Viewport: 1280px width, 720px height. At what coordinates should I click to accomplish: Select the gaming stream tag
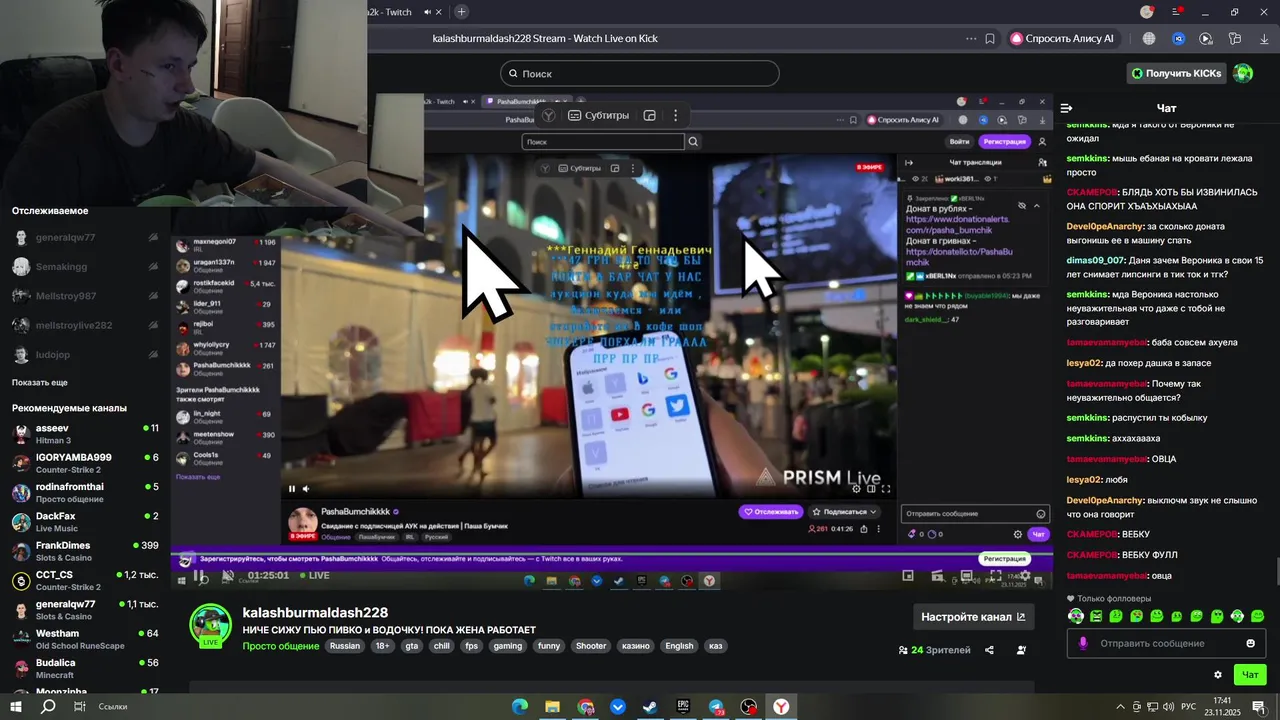[508, 646]
